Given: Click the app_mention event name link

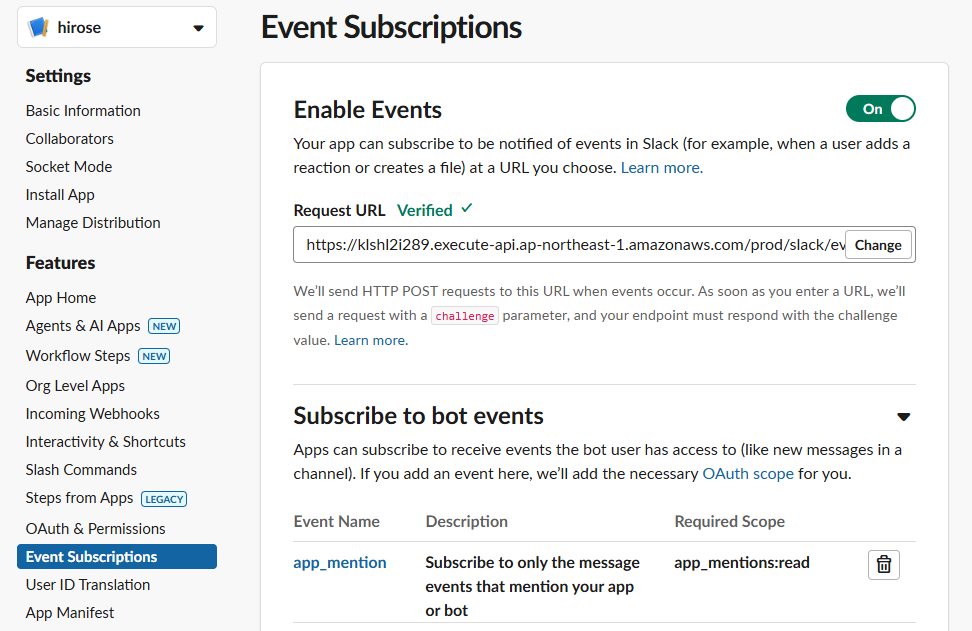Looking at the screenshot, I should point(340,563).
